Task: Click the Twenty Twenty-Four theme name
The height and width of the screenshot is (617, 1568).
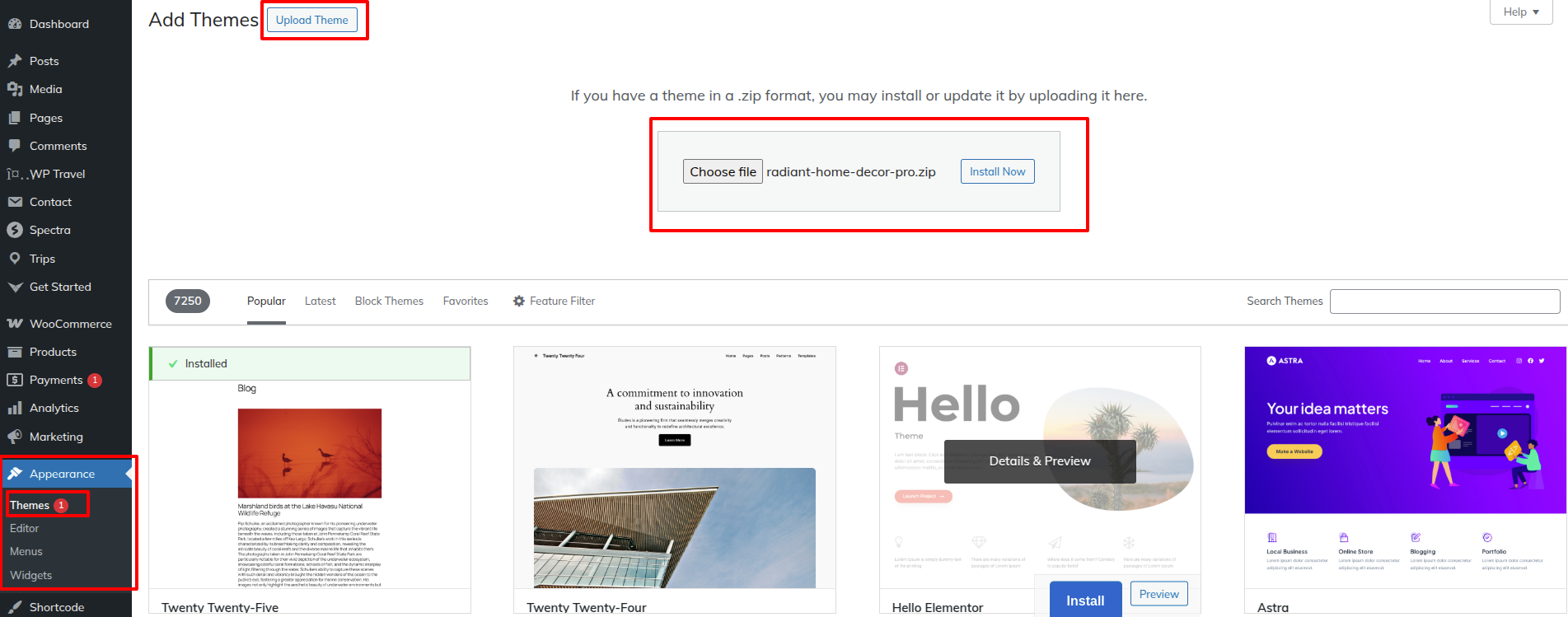Action: point(587,608)
